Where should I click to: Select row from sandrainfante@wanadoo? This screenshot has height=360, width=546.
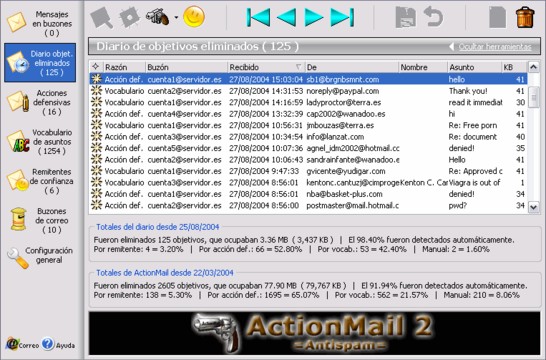click(x=309, y=160)
